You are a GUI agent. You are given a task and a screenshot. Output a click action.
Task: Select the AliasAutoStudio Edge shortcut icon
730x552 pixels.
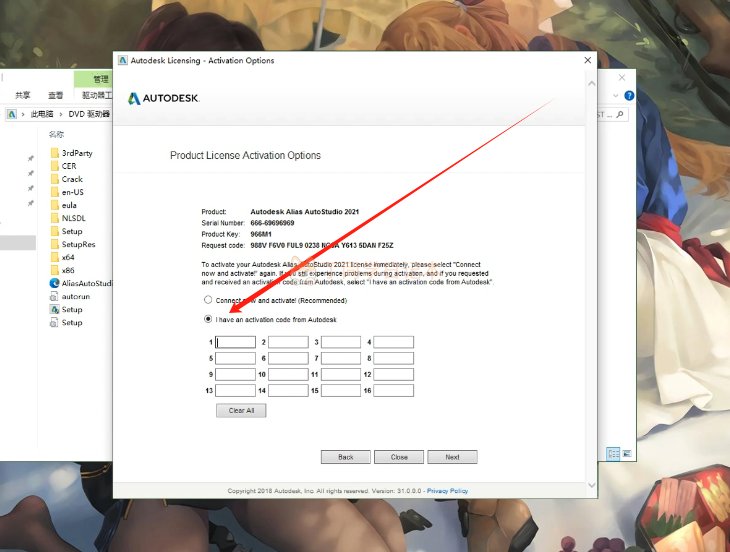click(54, 283)
